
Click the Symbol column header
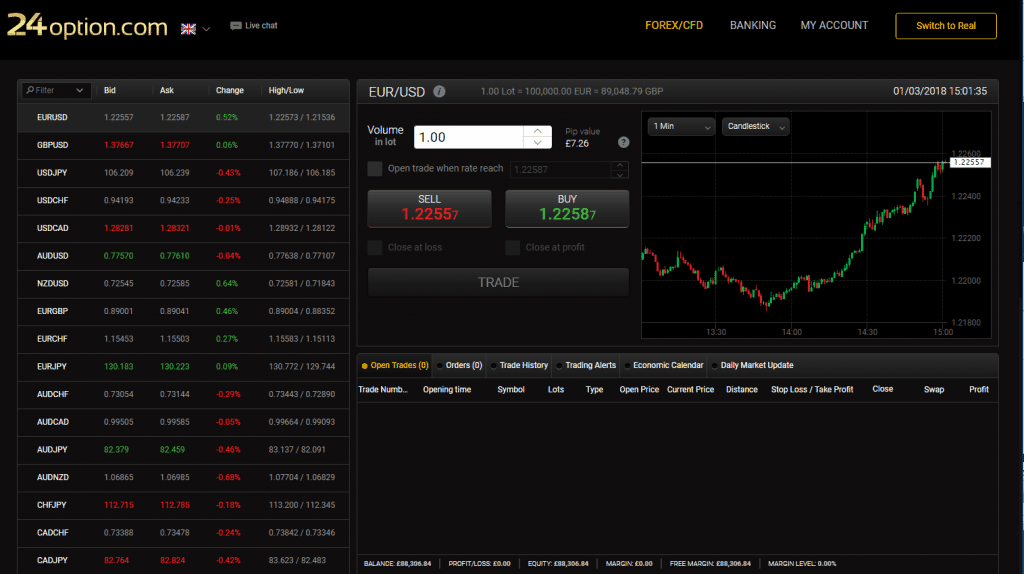511,390
